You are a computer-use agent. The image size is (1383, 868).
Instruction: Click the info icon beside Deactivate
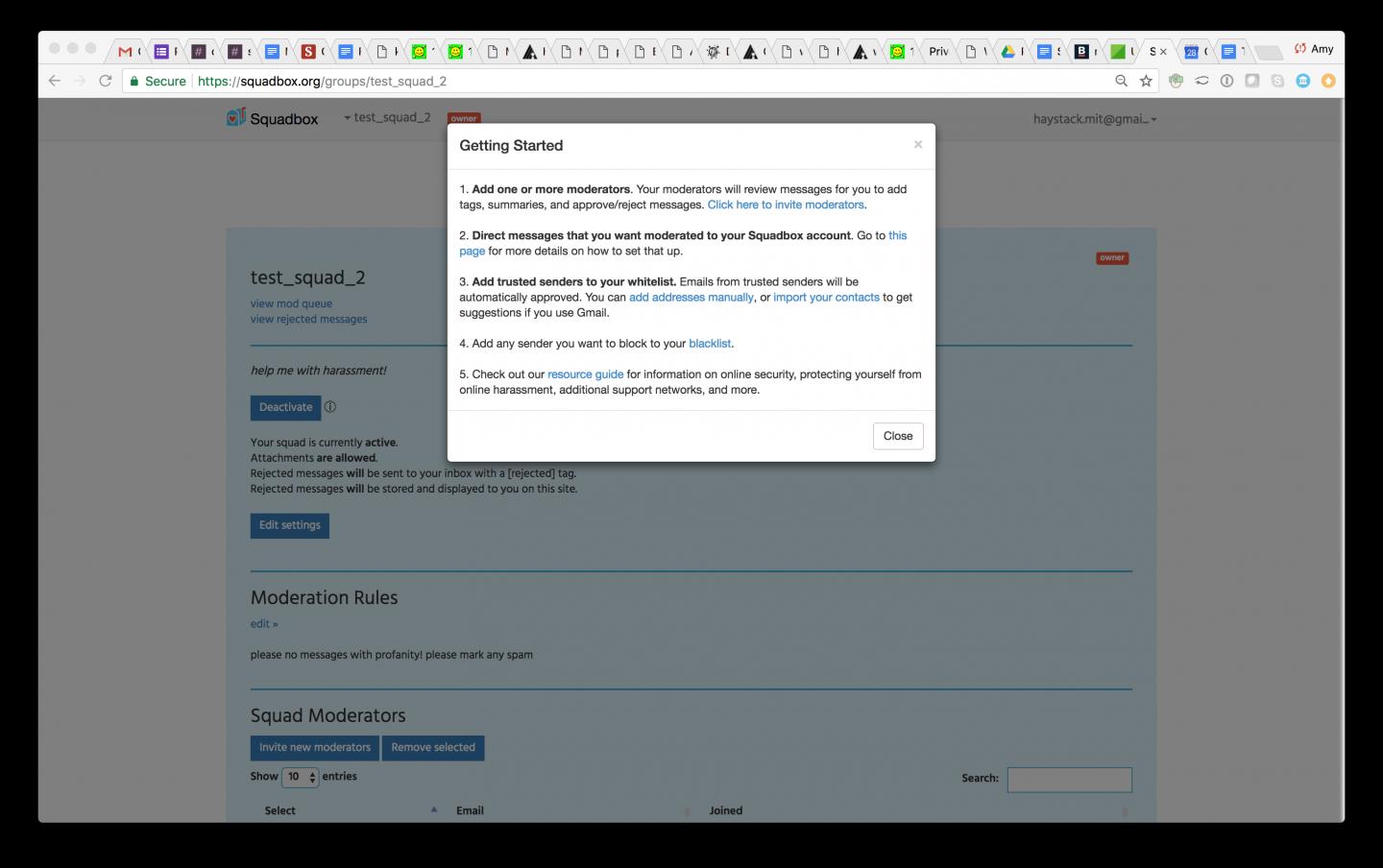coord(330,407)
